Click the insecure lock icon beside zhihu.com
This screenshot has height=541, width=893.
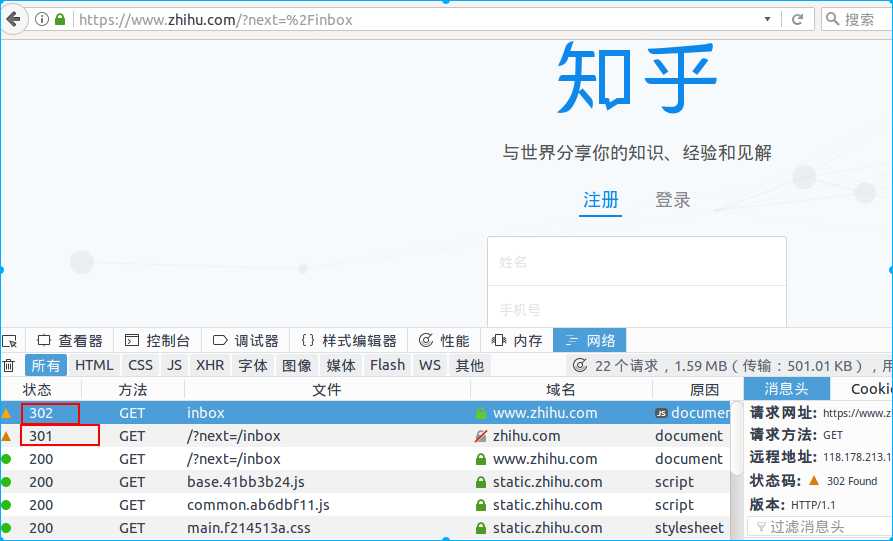(x=481, y=436)
